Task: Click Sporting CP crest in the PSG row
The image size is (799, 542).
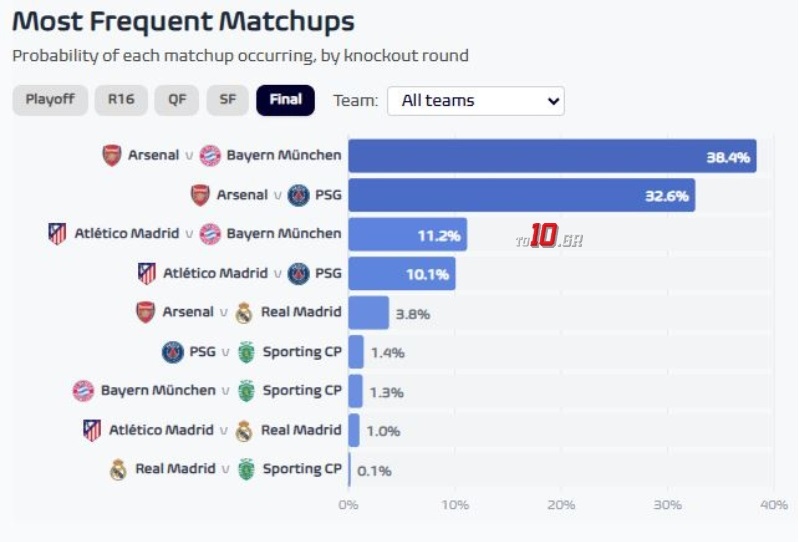Action: pos(246,352)
